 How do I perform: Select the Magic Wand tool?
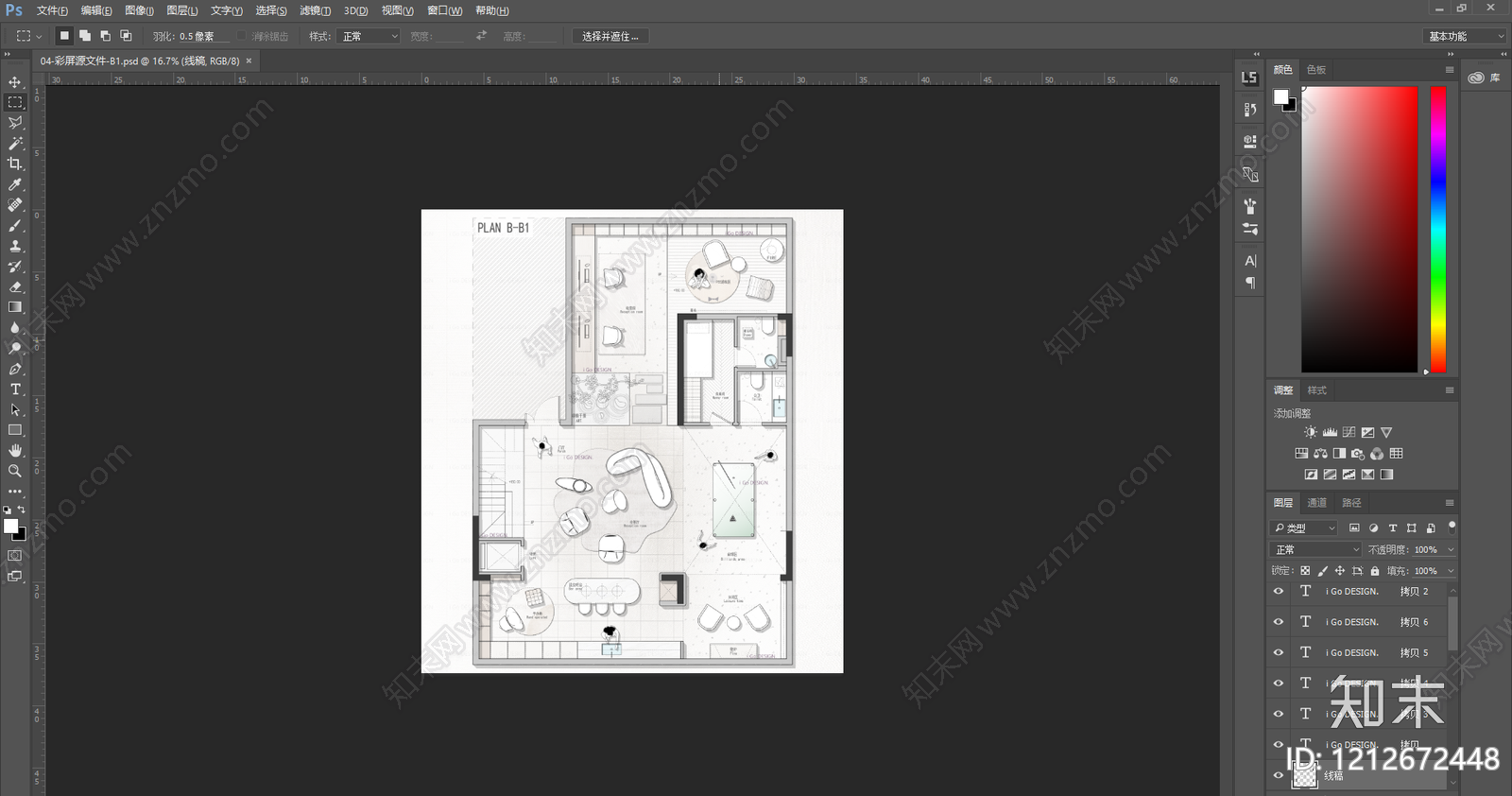(15, 144)
